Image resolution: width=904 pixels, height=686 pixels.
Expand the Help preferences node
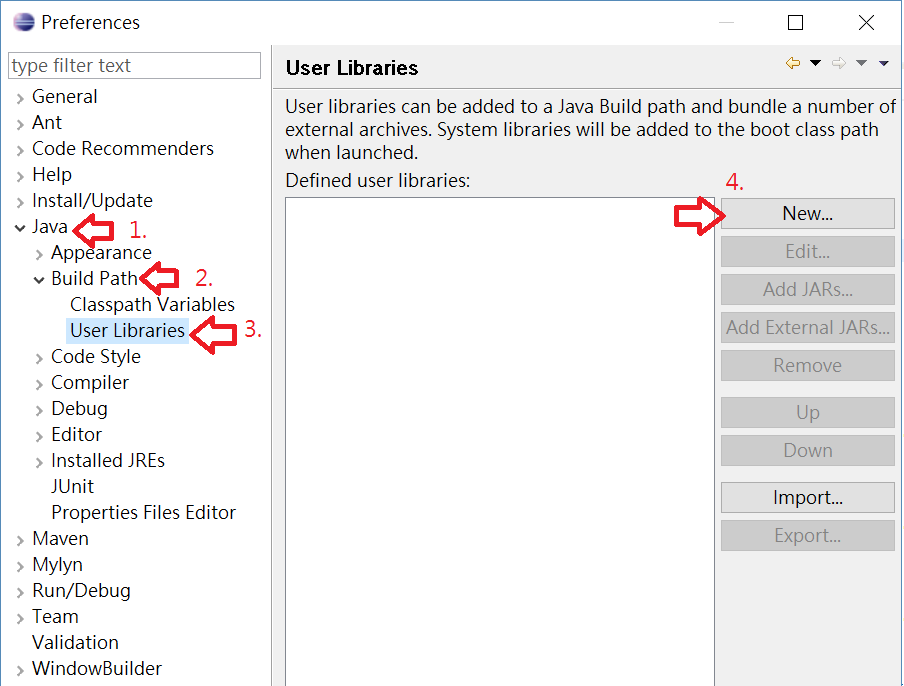tap(20, 176)
